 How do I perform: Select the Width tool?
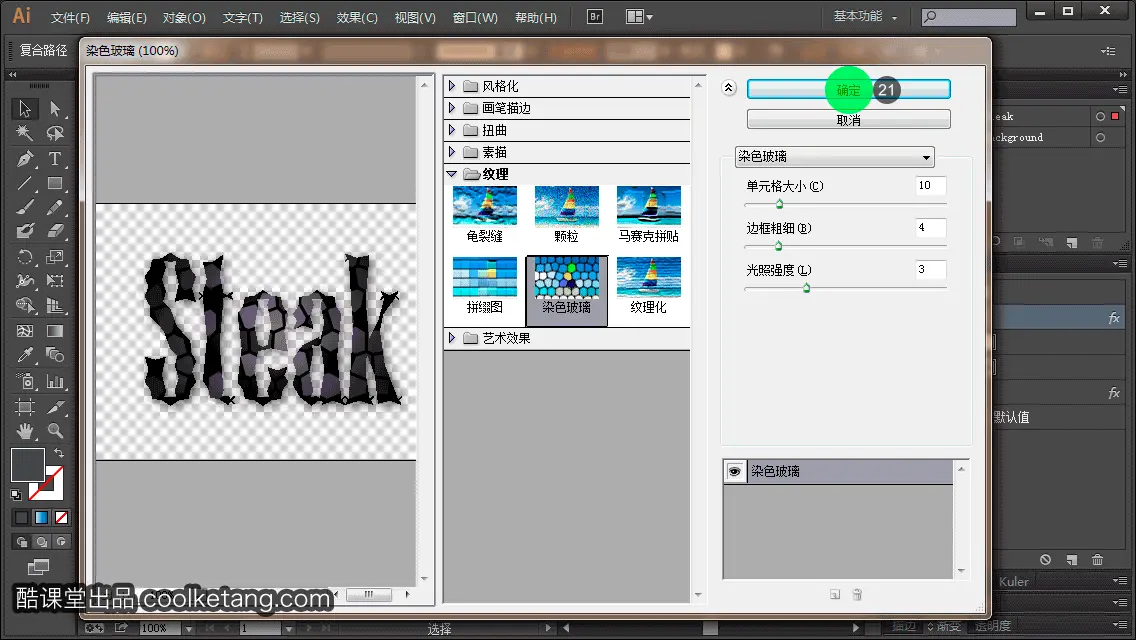click(x=25, y=280)
